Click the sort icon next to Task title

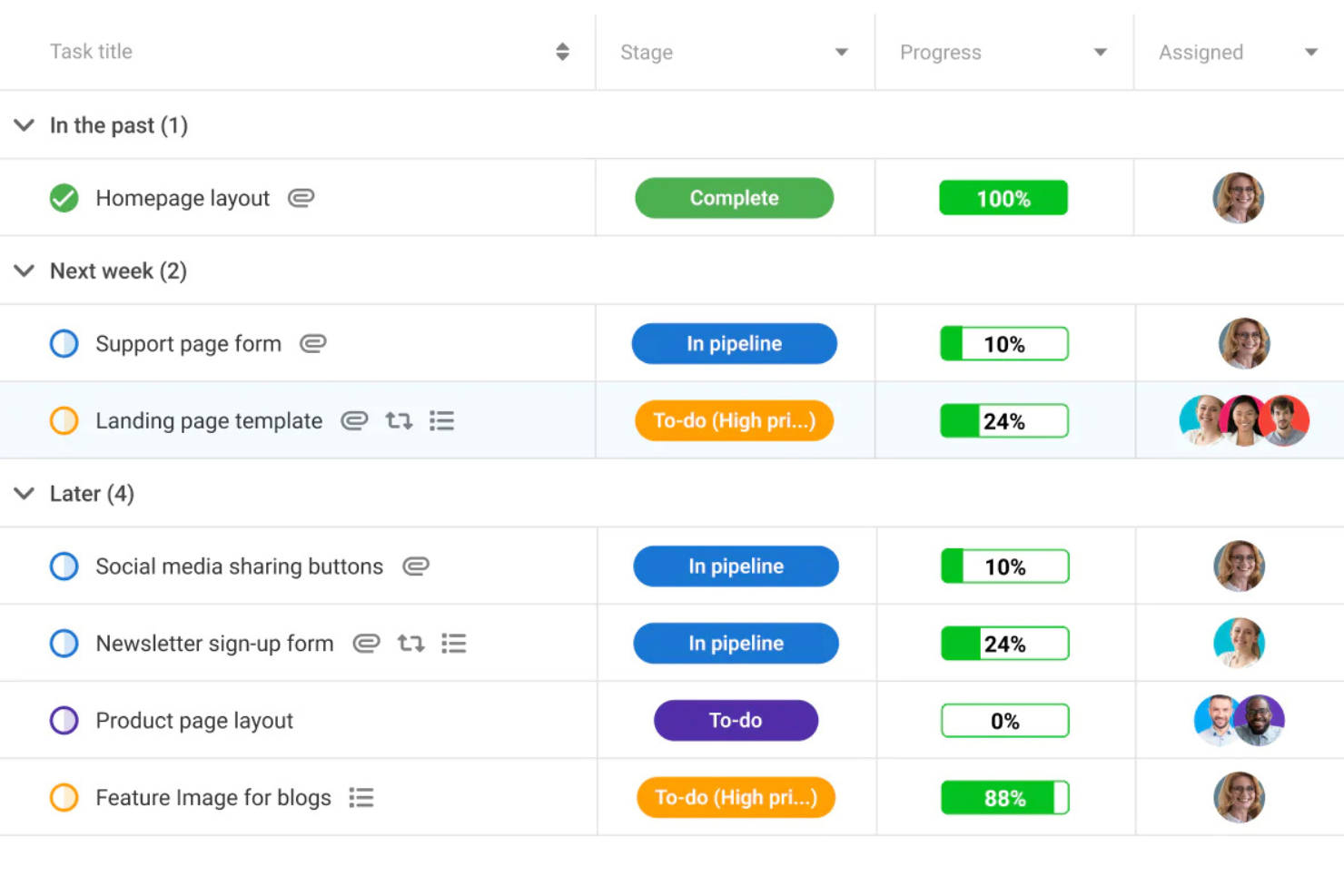tap(562, 52)
